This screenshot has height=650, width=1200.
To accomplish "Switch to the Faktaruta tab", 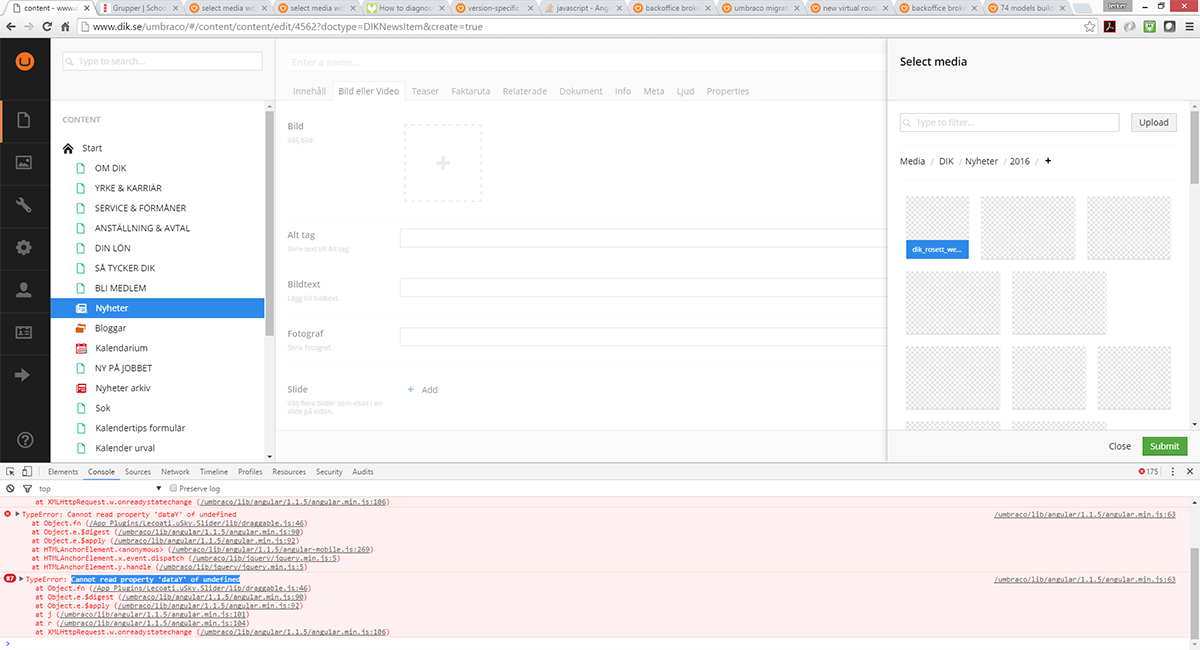I will 471,91.
